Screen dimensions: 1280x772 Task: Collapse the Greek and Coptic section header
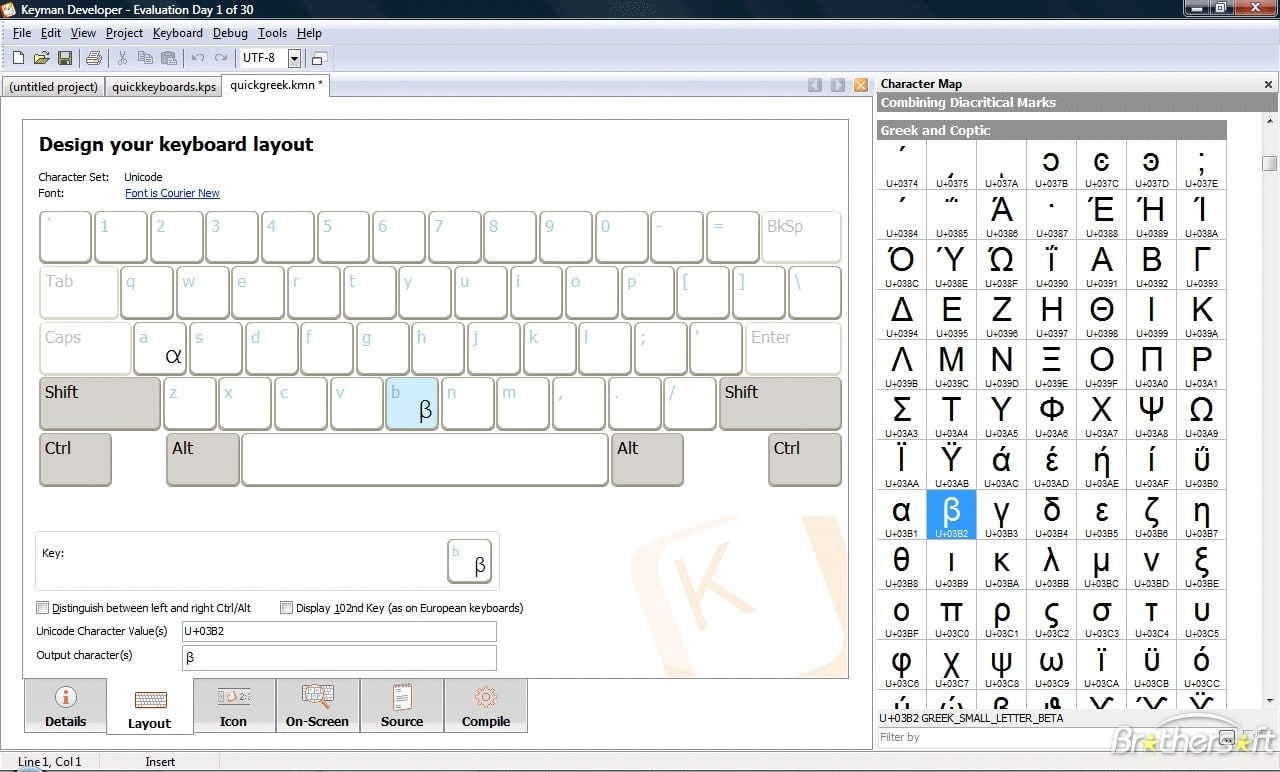pyautogui.click(x=1050, y=130)
